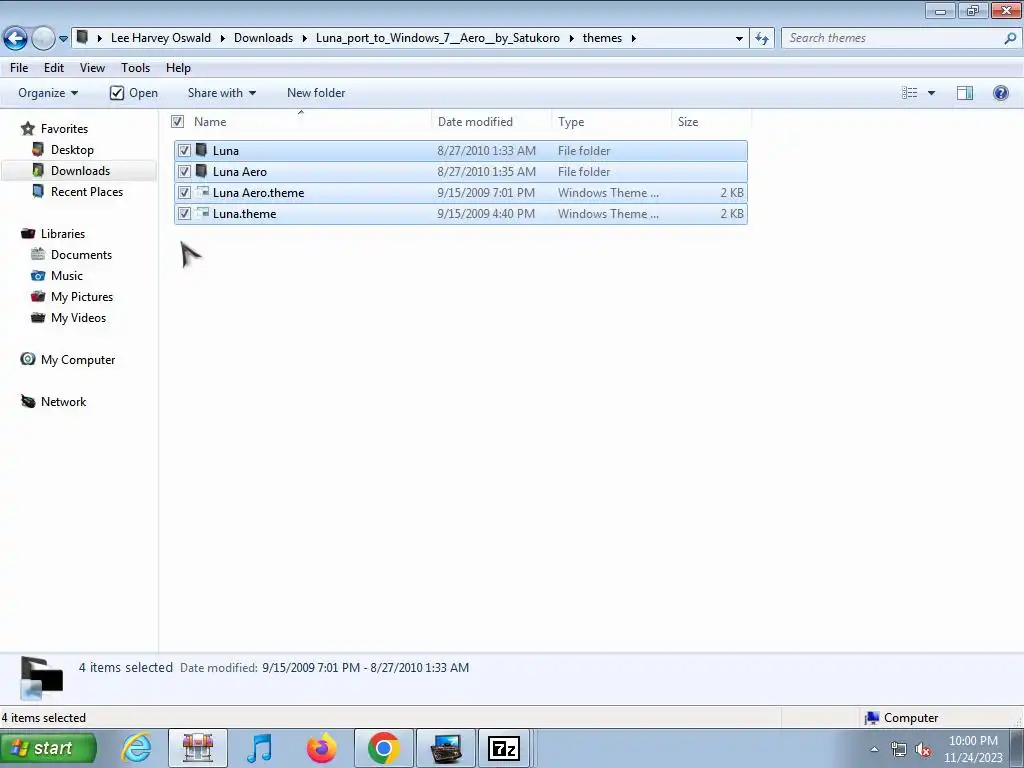
Task: Open 7-Zip from the taskbar
Action: point(504,748)
